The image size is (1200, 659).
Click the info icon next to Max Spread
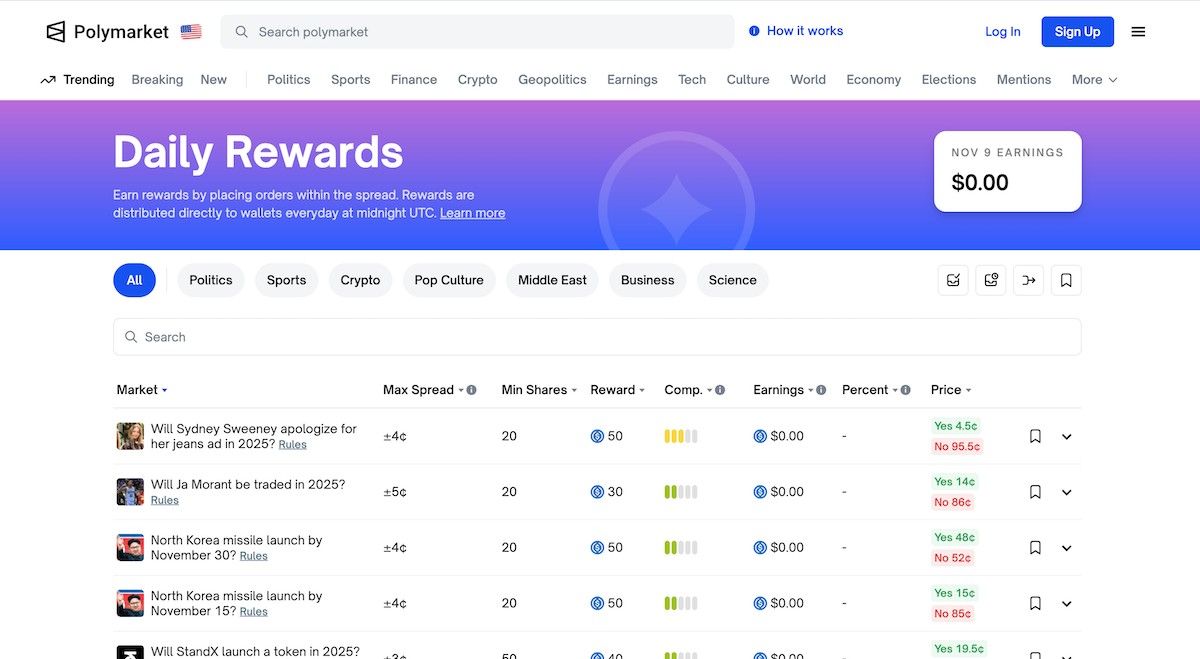[471, 390]
